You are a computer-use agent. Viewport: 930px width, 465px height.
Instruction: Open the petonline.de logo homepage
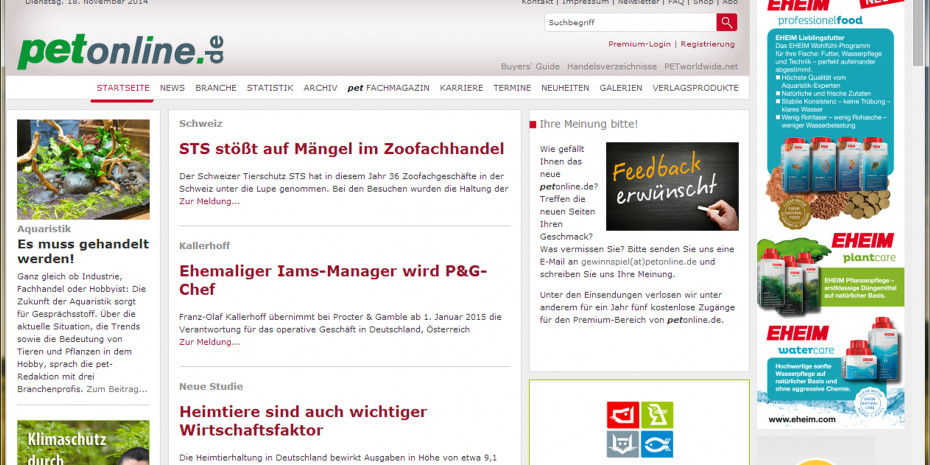pos(120,52)
